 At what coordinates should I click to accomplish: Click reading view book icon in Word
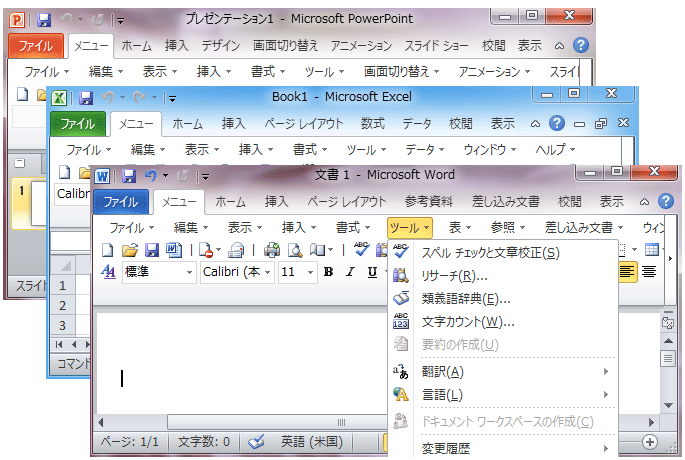point(318,250)
